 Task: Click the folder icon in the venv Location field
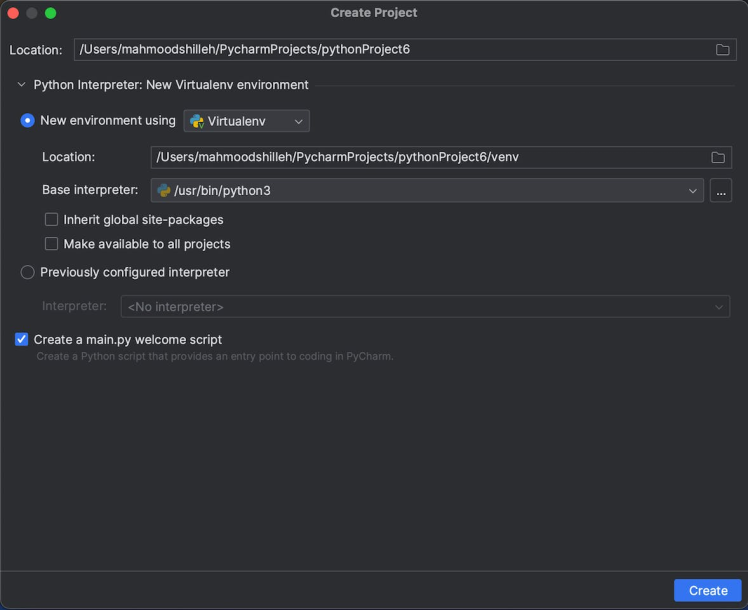[x=717, y=157]
